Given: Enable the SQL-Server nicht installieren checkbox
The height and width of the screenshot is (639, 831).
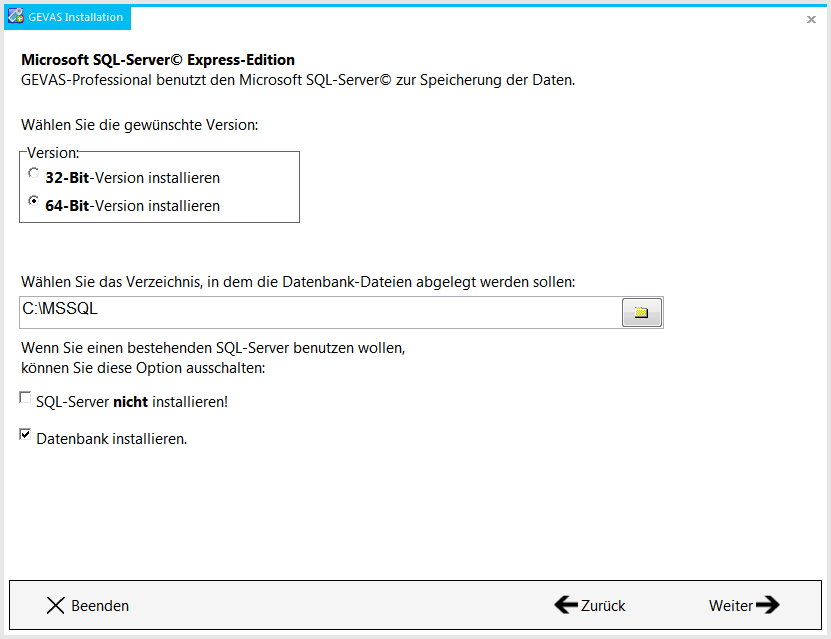Looking at the screenshot, I should 25,397.
